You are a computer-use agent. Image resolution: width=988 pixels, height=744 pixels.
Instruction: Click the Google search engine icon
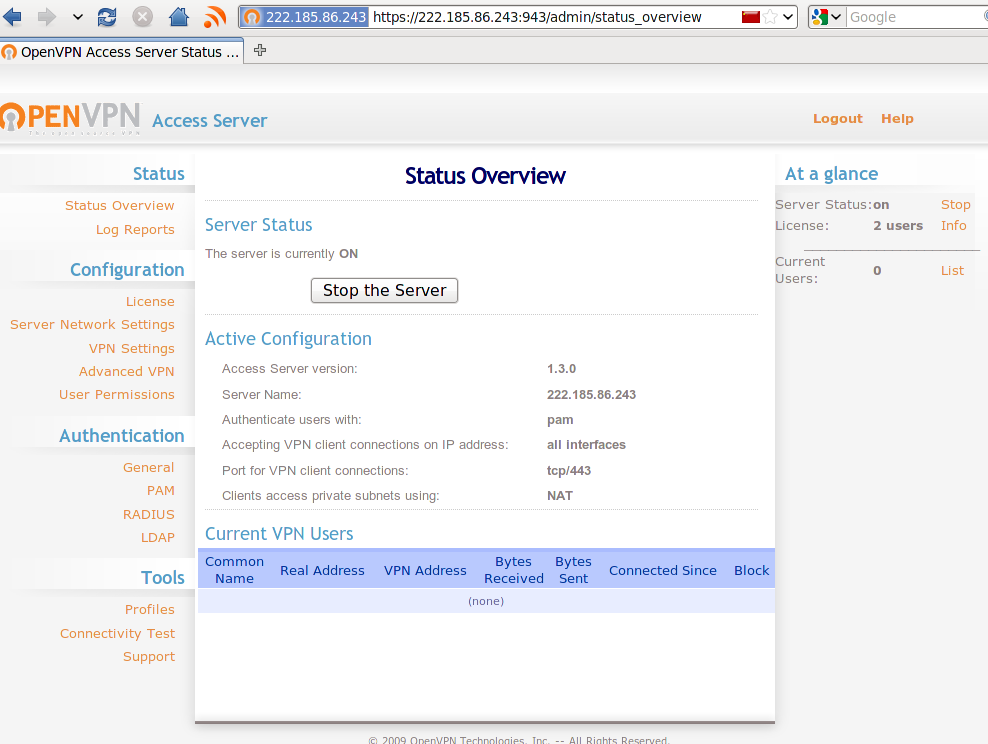click(x=820, y=17)
